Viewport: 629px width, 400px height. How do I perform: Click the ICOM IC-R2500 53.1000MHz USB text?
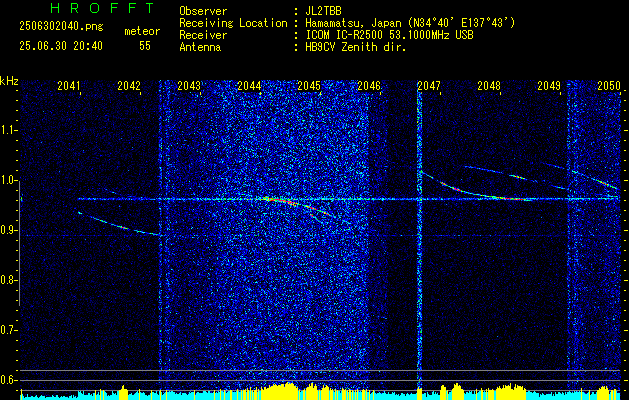point(389,35)
